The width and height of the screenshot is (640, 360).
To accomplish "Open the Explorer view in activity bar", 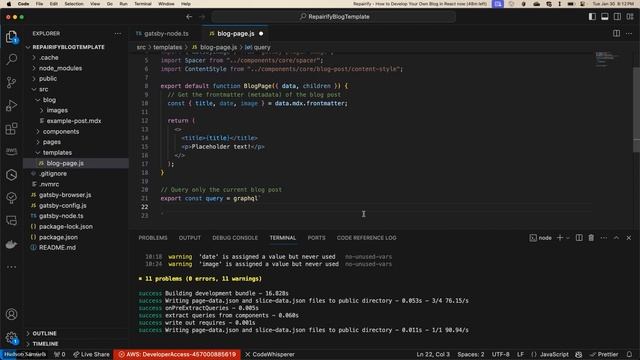I will (11, 37).
